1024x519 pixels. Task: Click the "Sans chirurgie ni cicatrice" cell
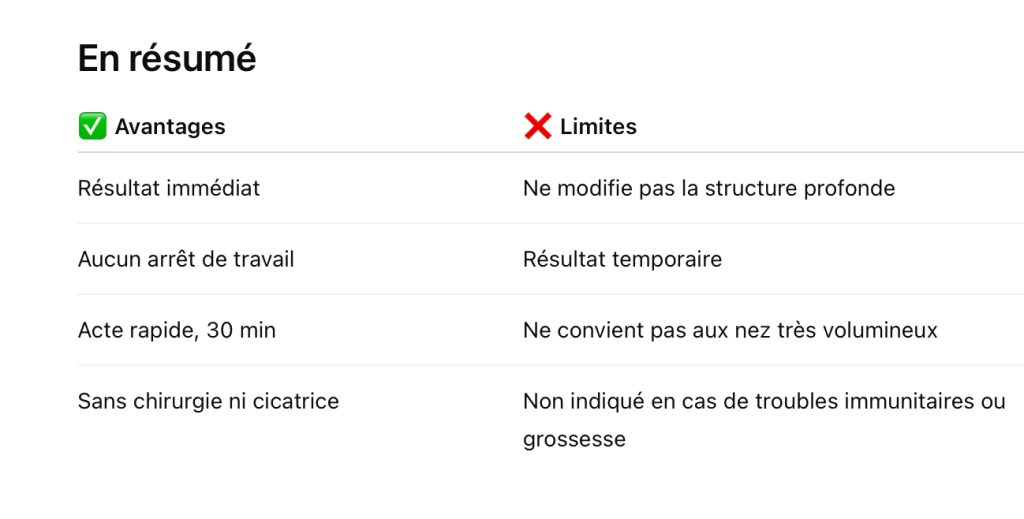(x=208, y=402)
